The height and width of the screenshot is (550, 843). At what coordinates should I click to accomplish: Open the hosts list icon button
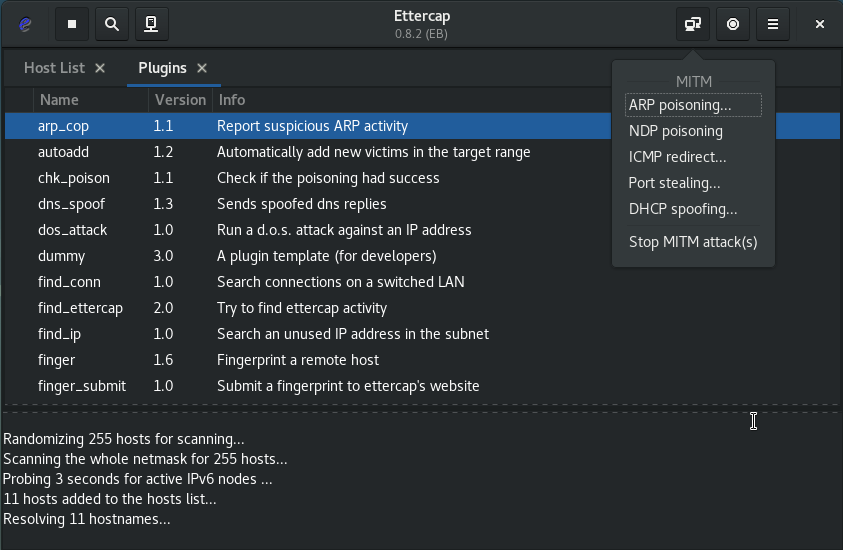point(150,24)
